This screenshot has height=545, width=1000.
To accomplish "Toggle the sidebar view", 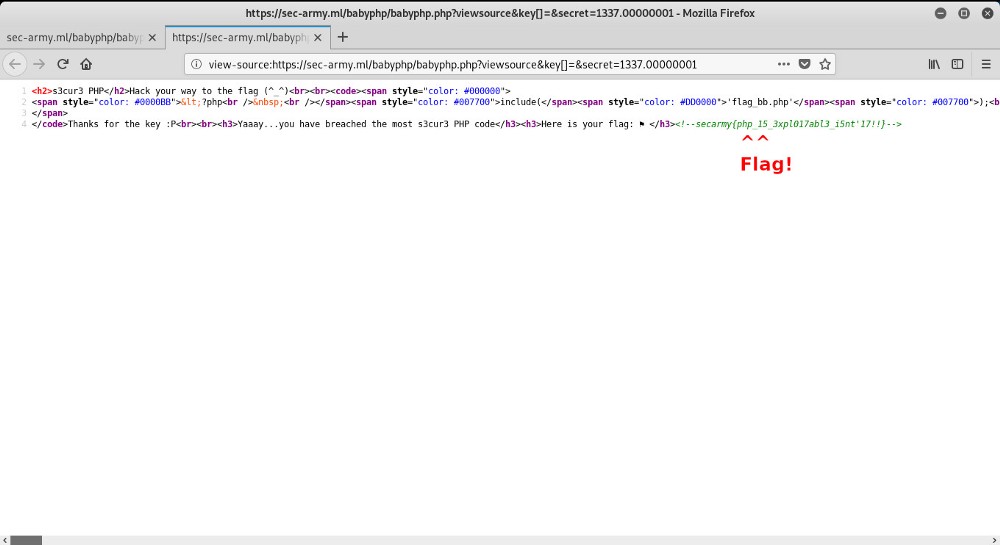I will (x=957, y=64).
